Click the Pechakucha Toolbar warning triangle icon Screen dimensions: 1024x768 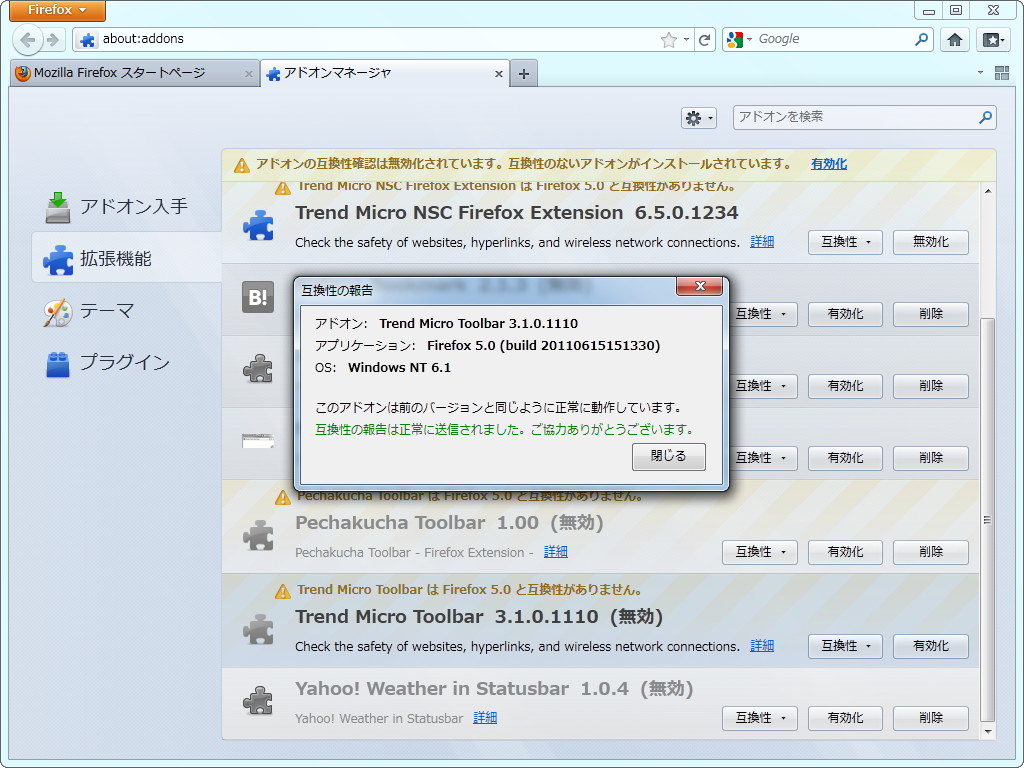[x=283, y=498]
